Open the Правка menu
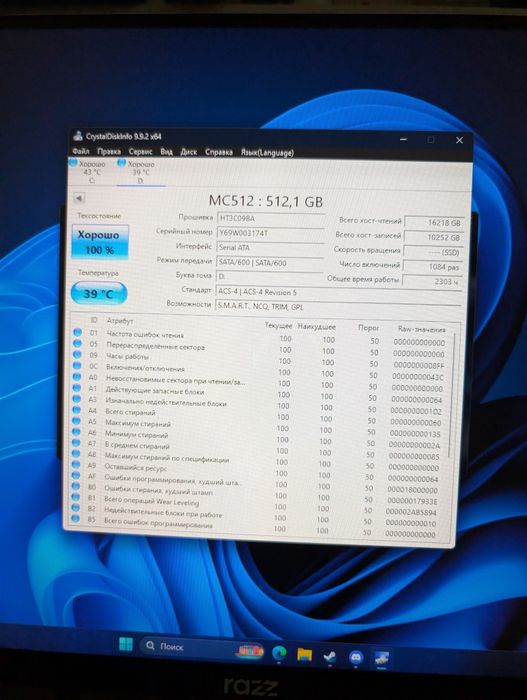 (109, 151)
